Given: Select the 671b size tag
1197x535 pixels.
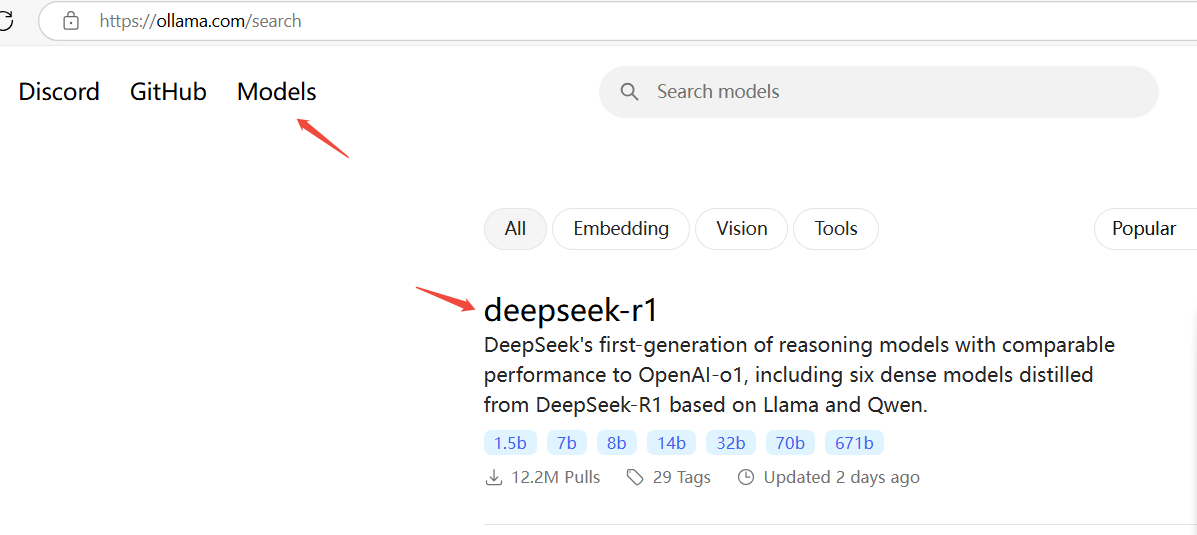Looking at the screenshot, I should pyautogui.click(x=854, y=443).
